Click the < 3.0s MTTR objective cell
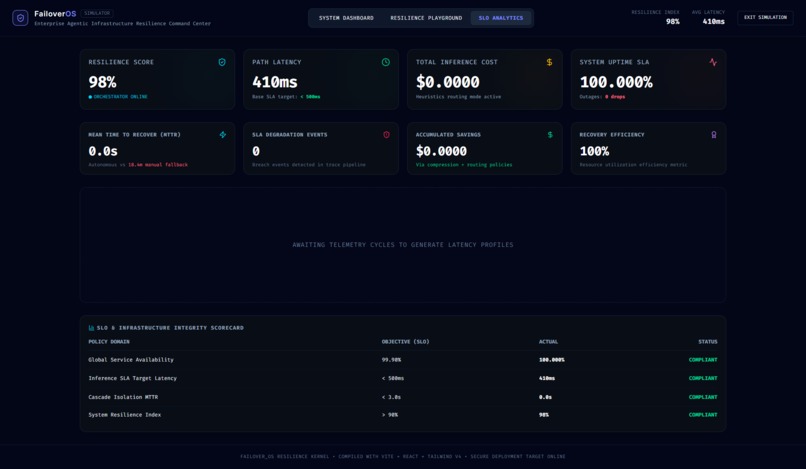The height and width of the screenshot is (469, 806). (x=391, y=397)
